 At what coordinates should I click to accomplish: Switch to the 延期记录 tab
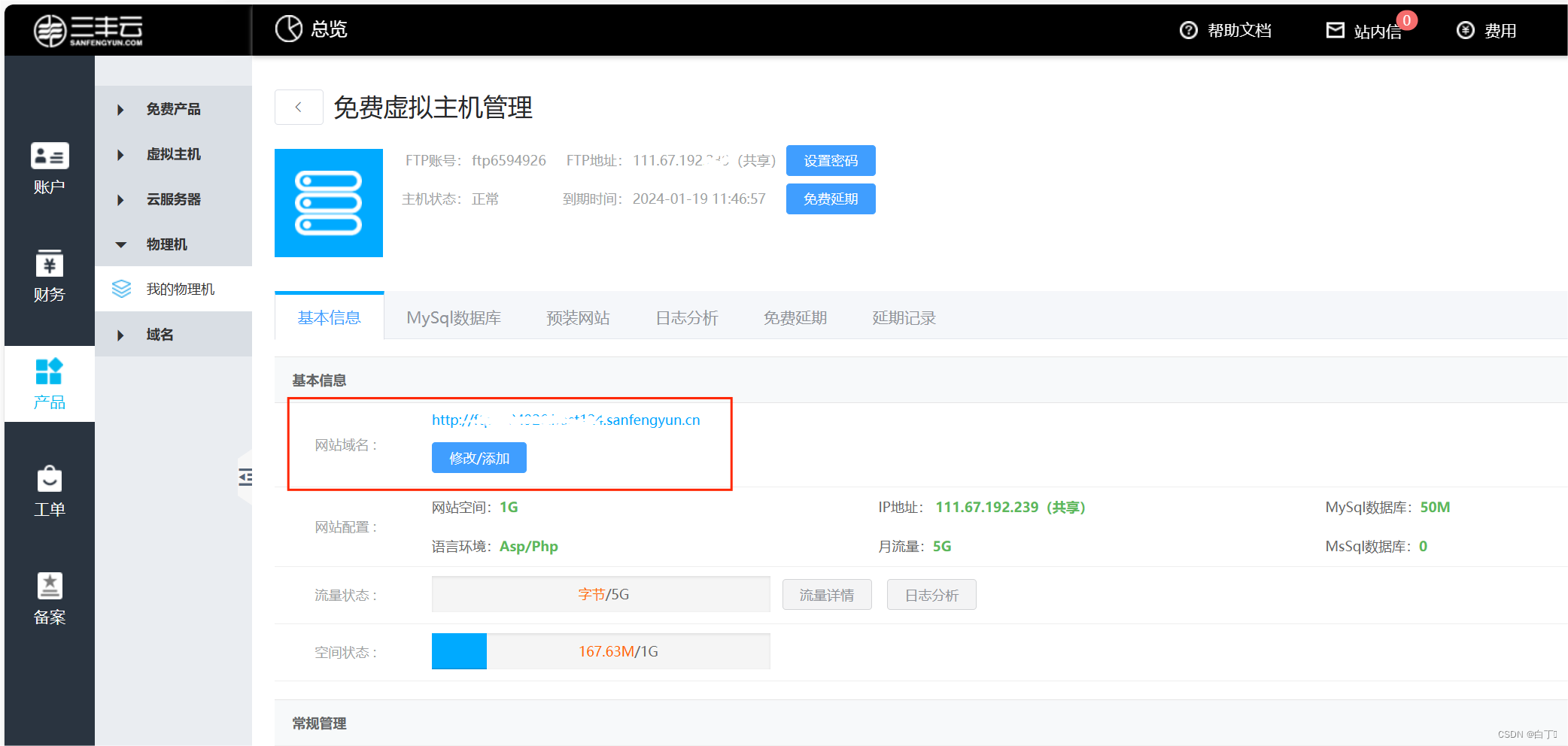click(904, 318)
